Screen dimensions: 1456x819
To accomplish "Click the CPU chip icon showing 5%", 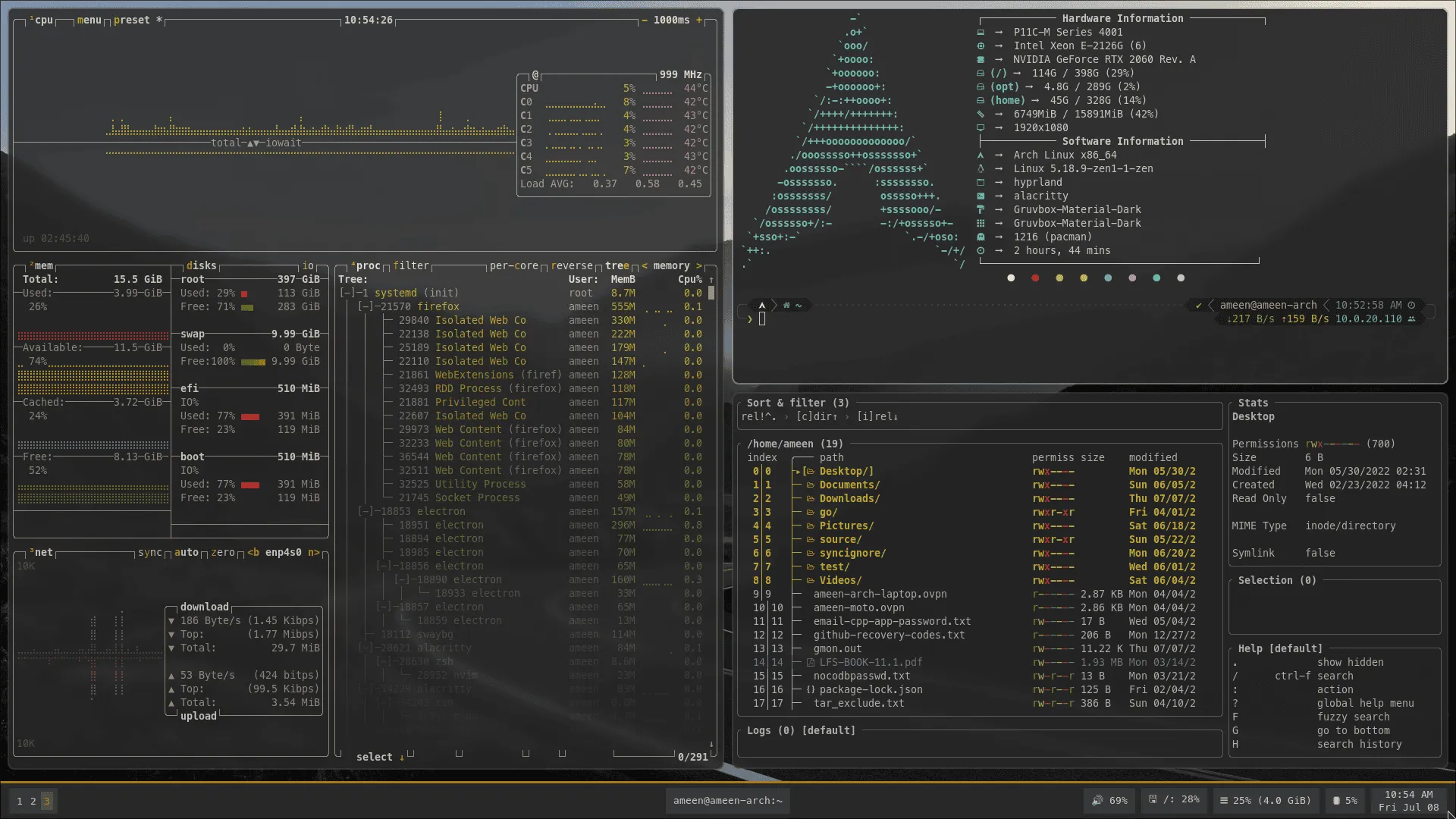I will point(1336,801).
